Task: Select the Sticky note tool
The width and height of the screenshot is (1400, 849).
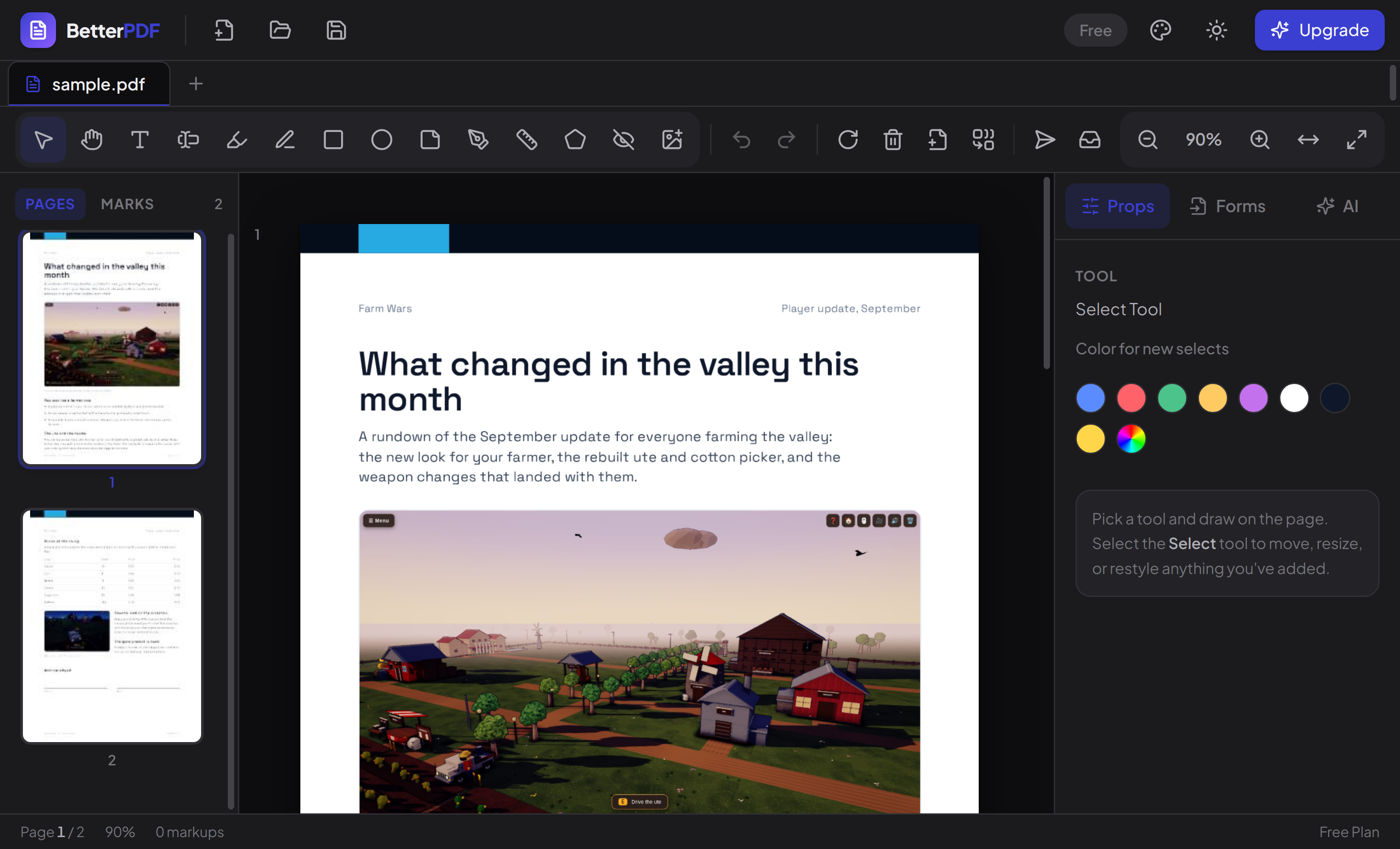Action: click(430, 140)
